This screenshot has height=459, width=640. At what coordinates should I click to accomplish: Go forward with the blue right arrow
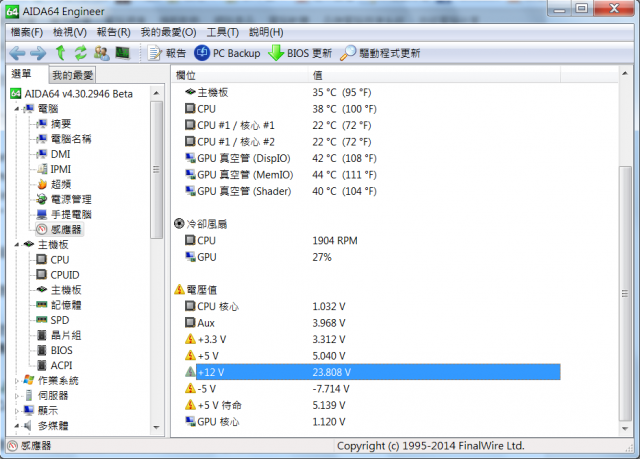coord(38,53)
